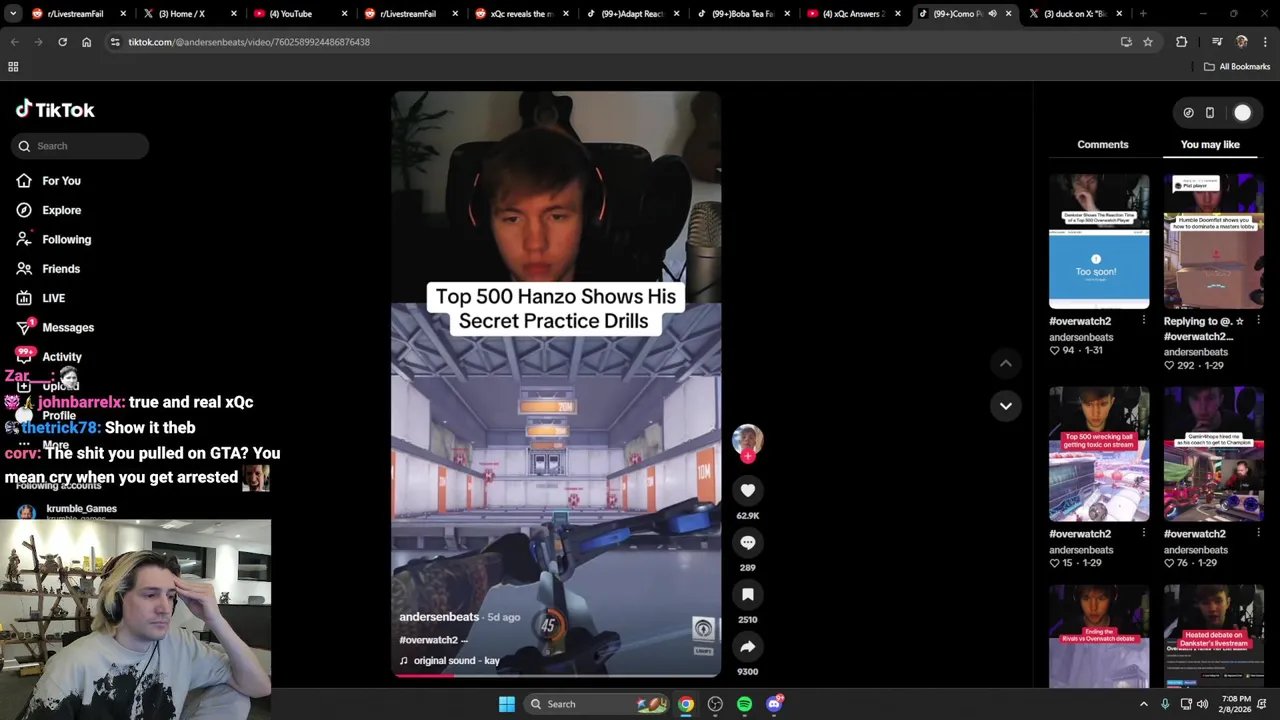Open the All Bookmarks folder
Viewport: 1280px width, 720px height.
[x=1237, y=67]
